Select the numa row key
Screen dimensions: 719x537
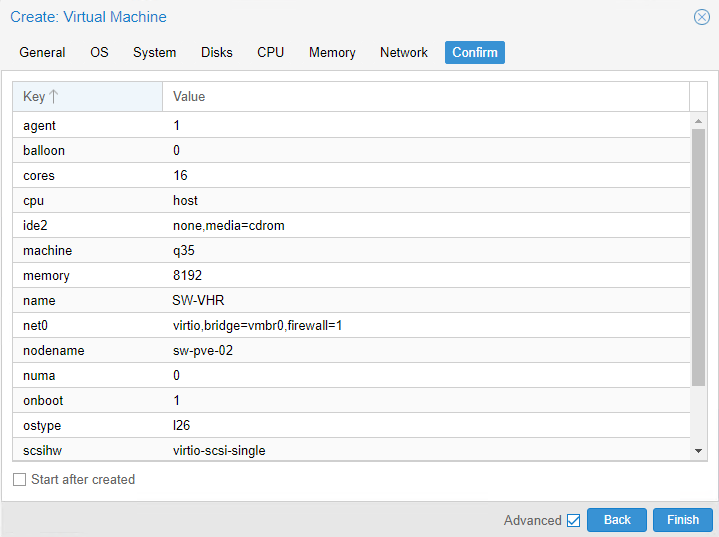39,376
